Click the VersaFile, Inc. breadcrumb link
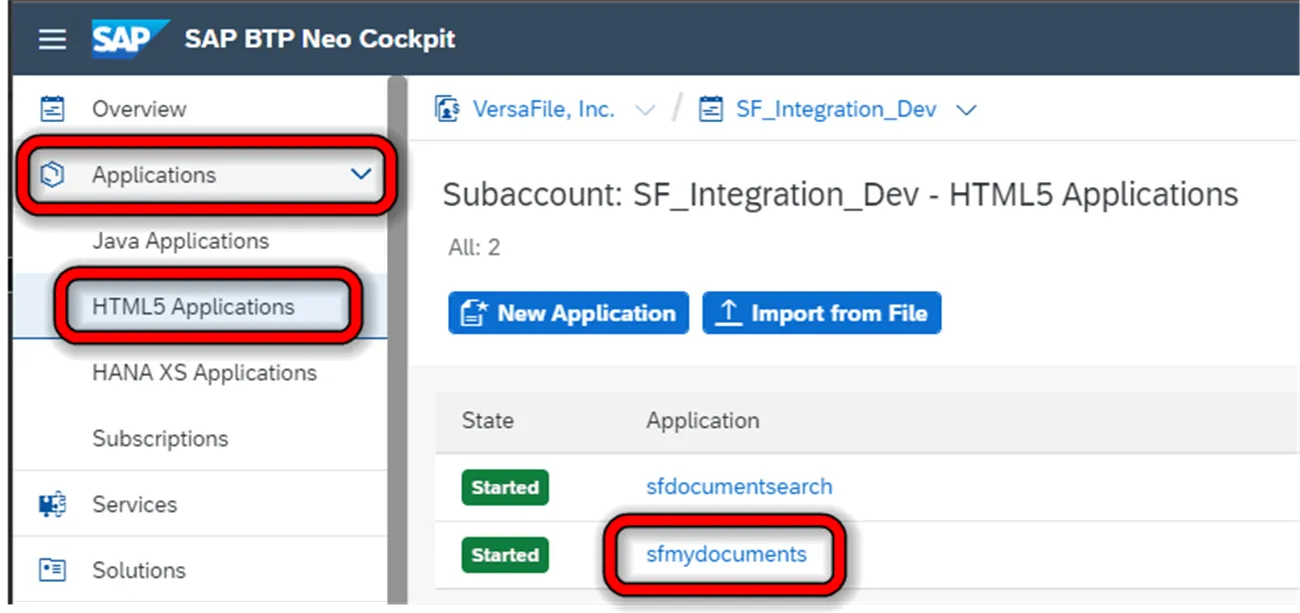 (x=544, y=109)
